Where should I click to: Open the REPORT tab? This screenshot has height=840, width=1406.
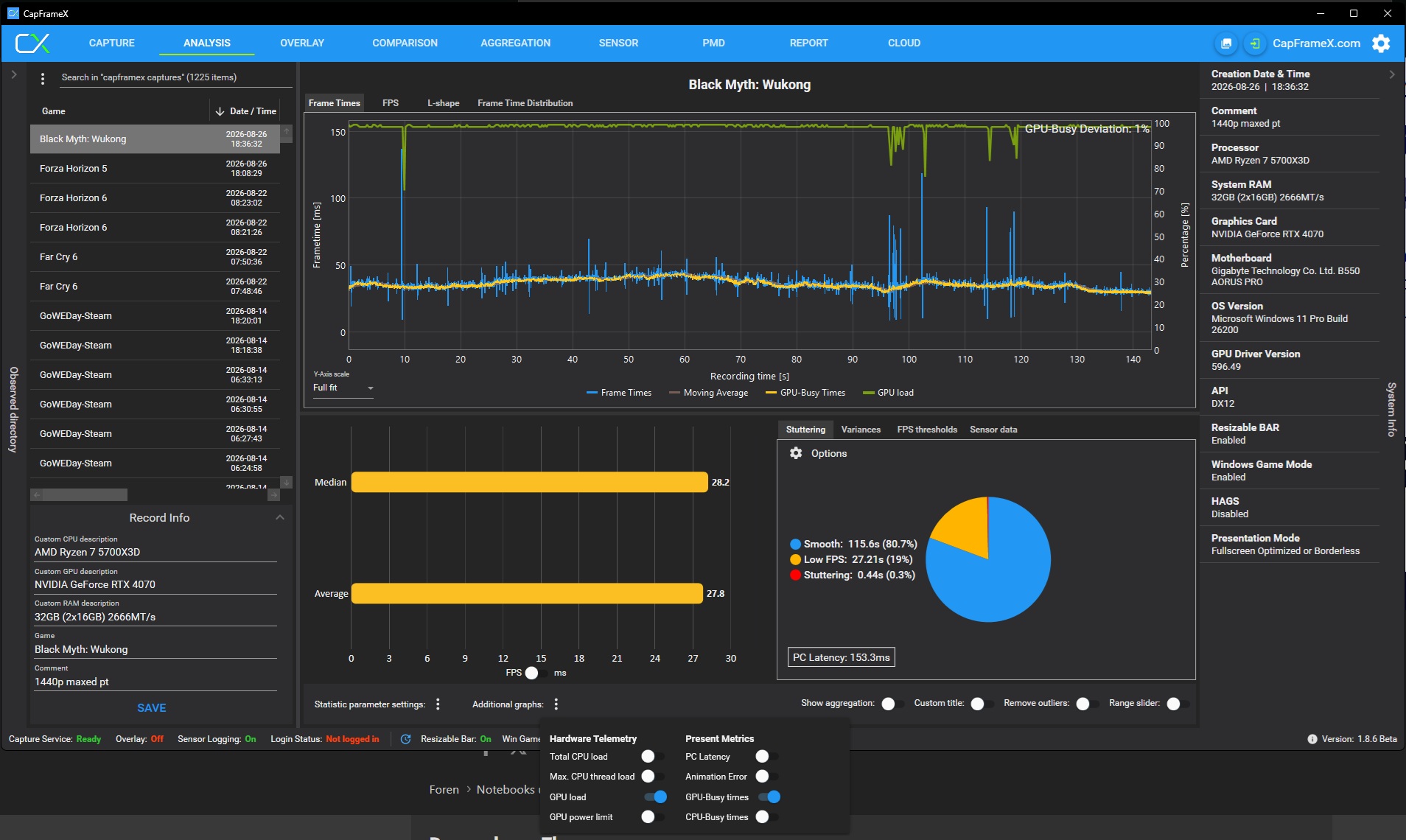(x=809, y=43)
